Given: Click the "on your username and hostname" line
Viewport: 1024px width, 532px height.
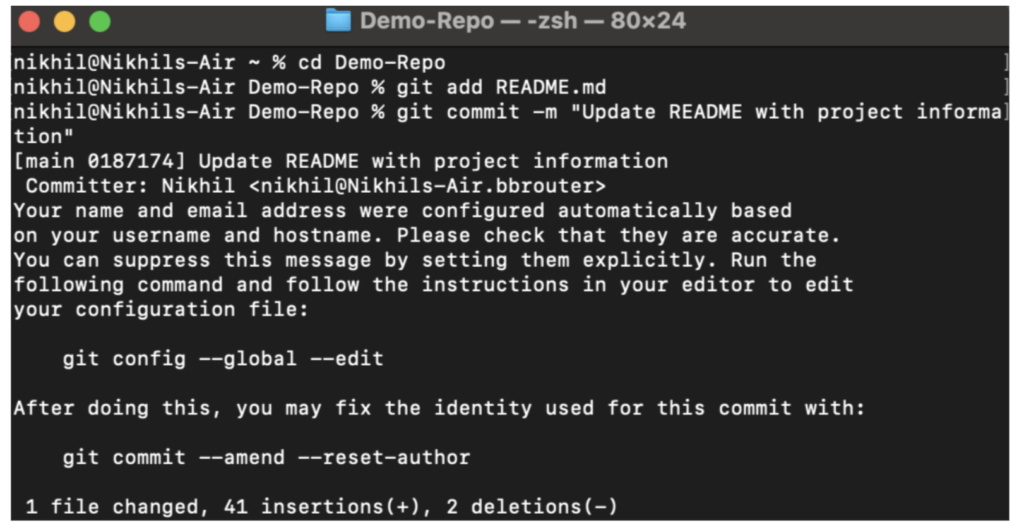Looking at the screenshot, I should point(426,235).
